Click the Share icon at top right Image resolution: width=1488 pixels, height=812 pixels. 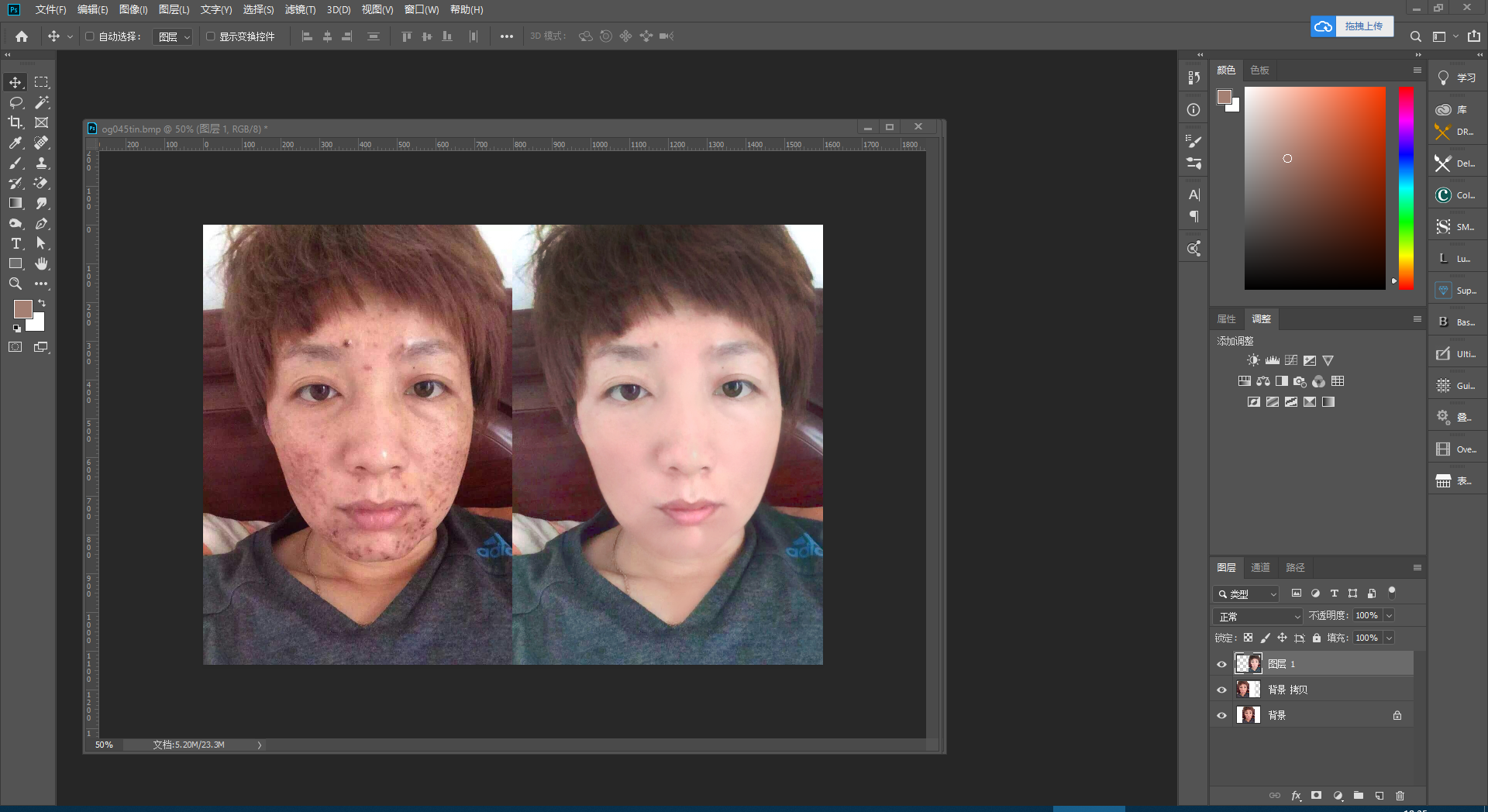(1473, 36)
